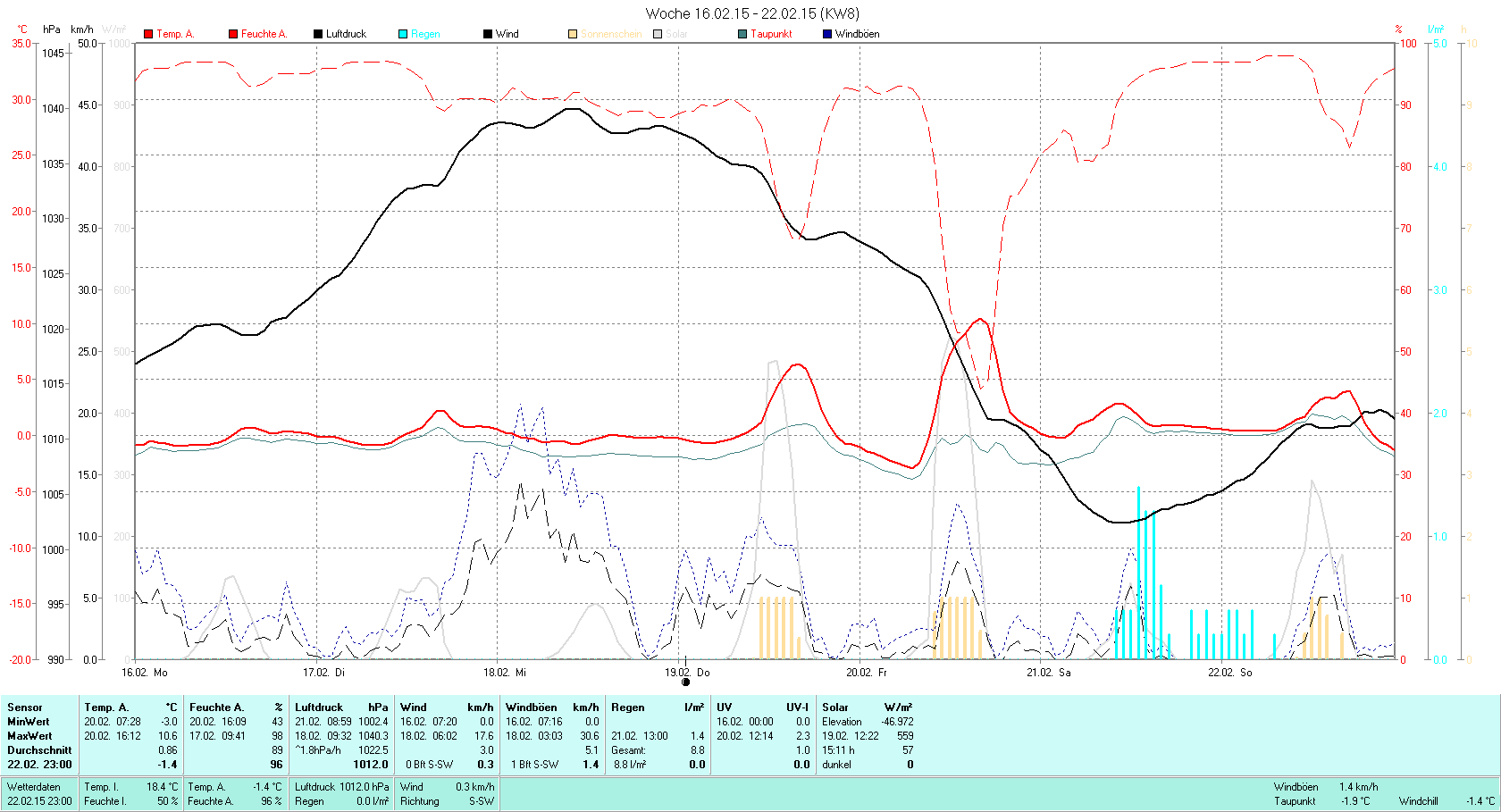
Task: Click the Regen 'Gesamt:' label
Action: [629, 749]
